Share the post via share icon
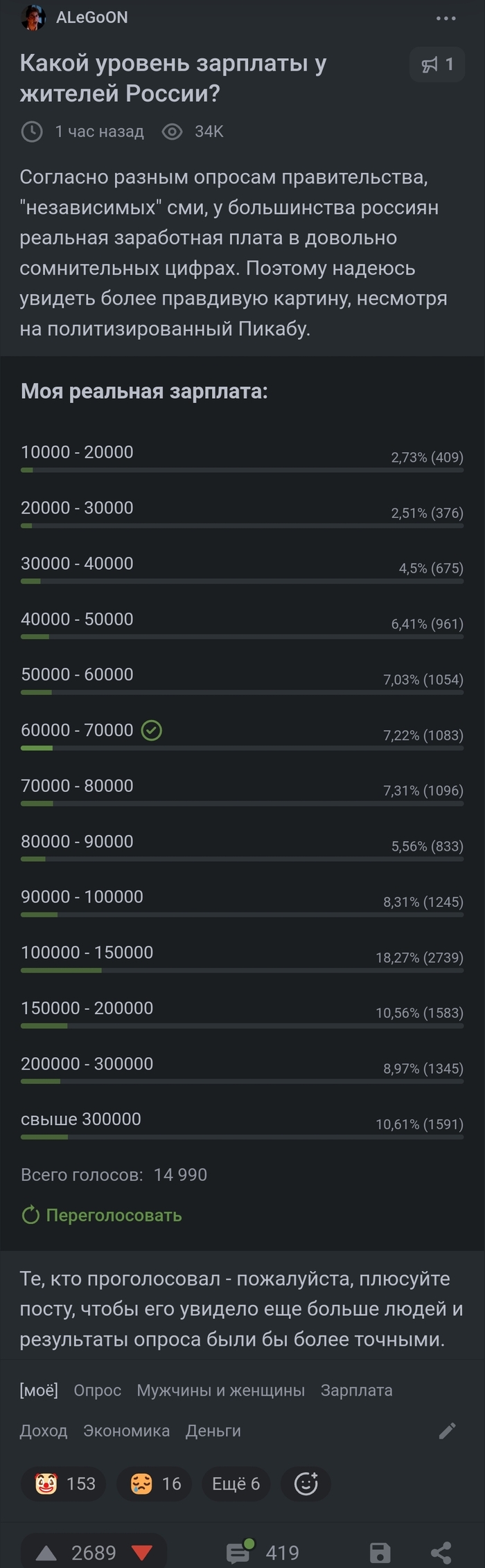 point(441,1553)
